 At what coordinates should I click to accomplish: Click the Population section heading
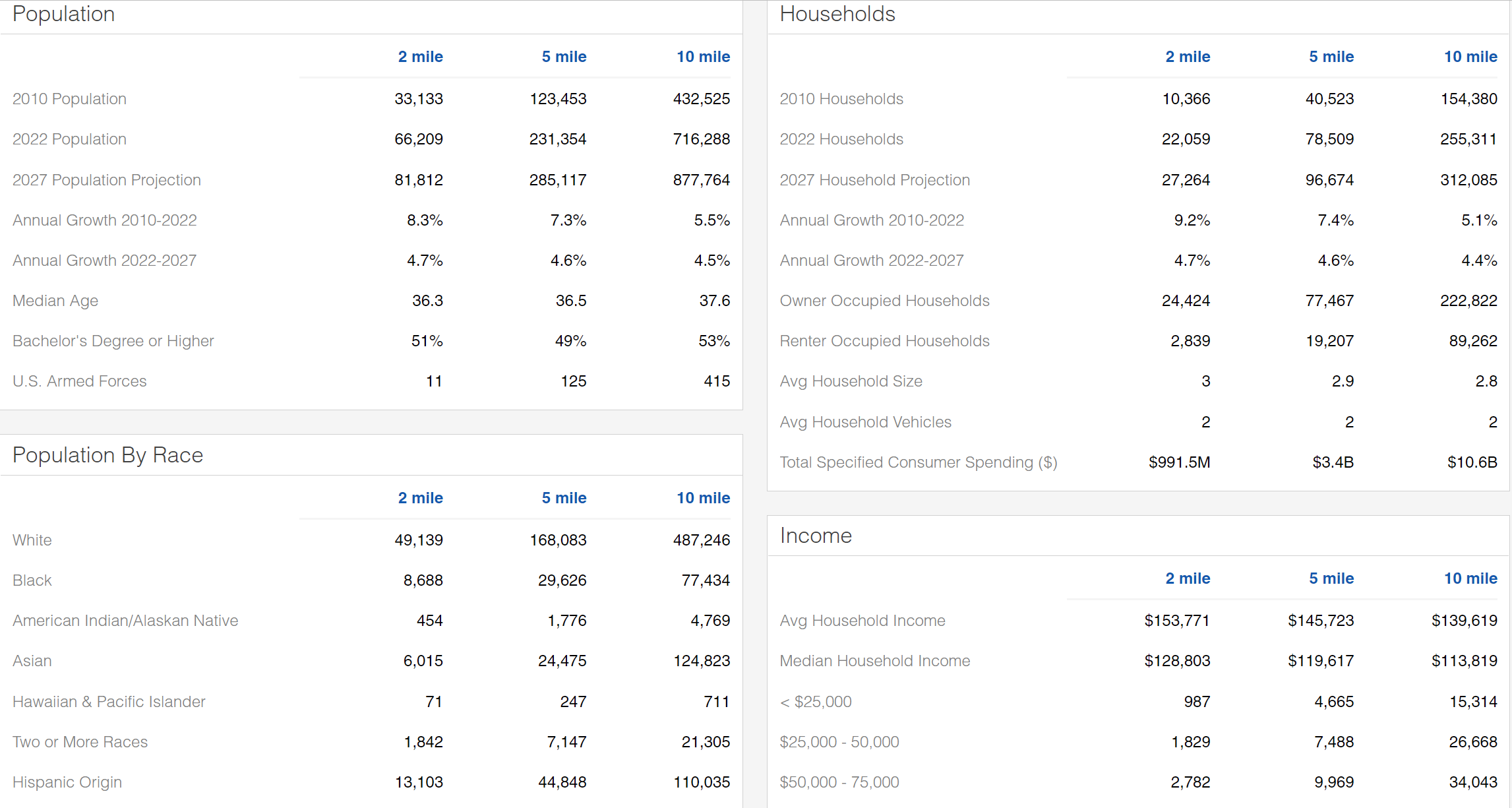[x=64, y=14]
